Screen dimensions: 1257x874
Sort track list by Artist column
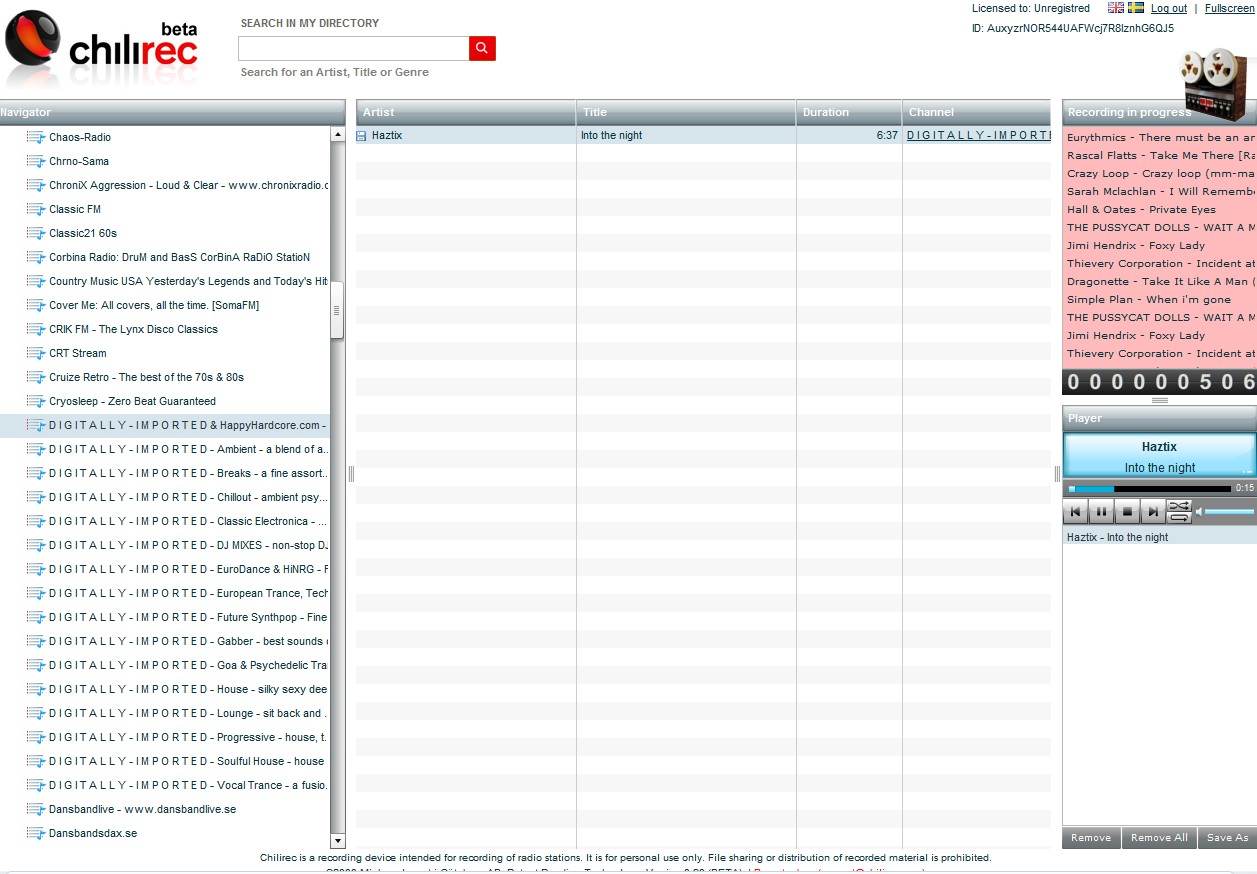coord(466,112)
